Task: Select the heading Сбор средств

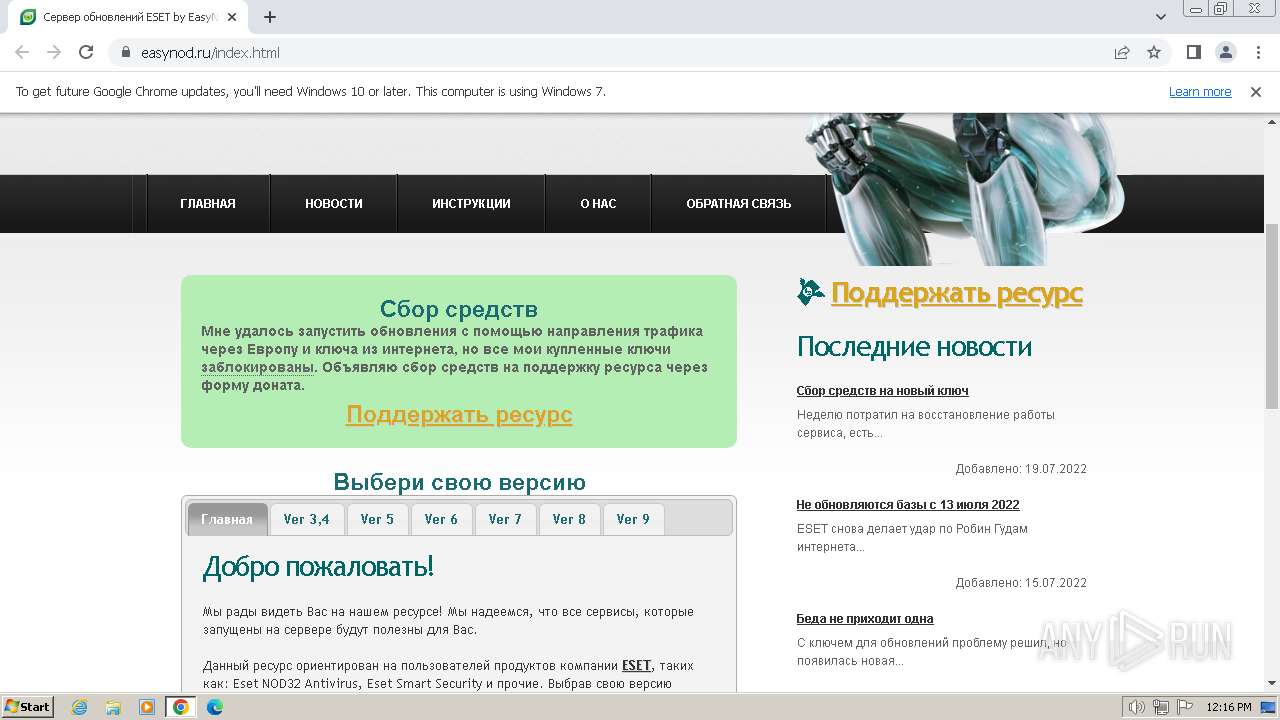Action: (459, 309)
